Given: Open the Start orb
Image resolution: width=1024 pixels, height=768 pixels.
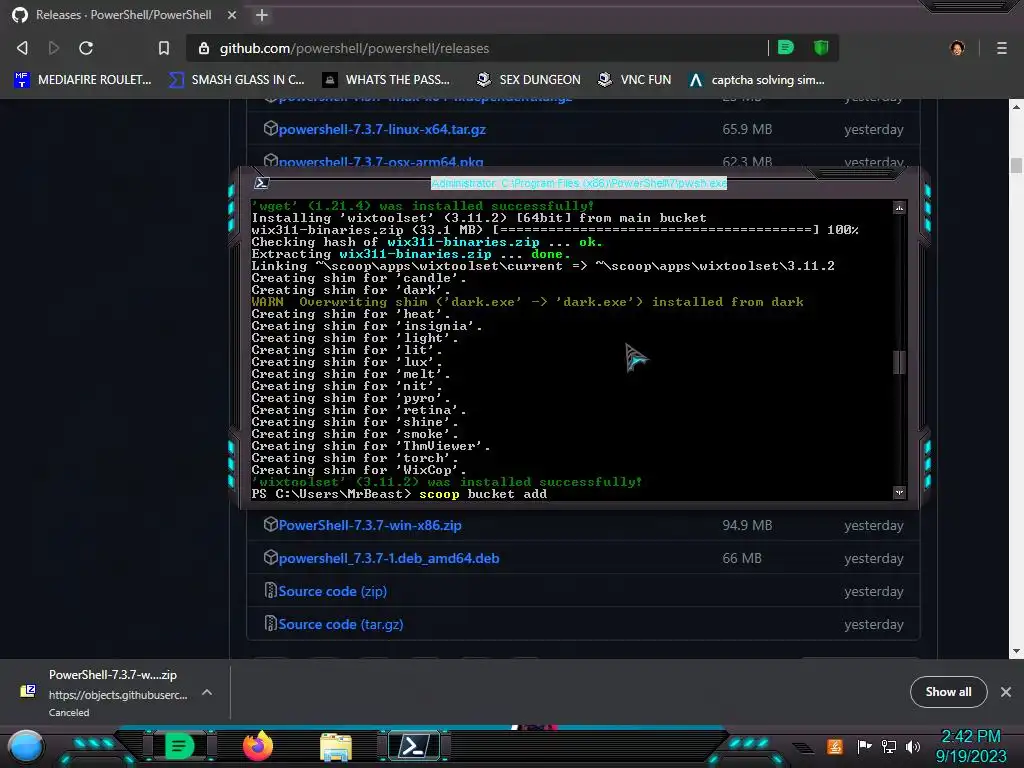Looking at the screenshot, I should point(26,746).
